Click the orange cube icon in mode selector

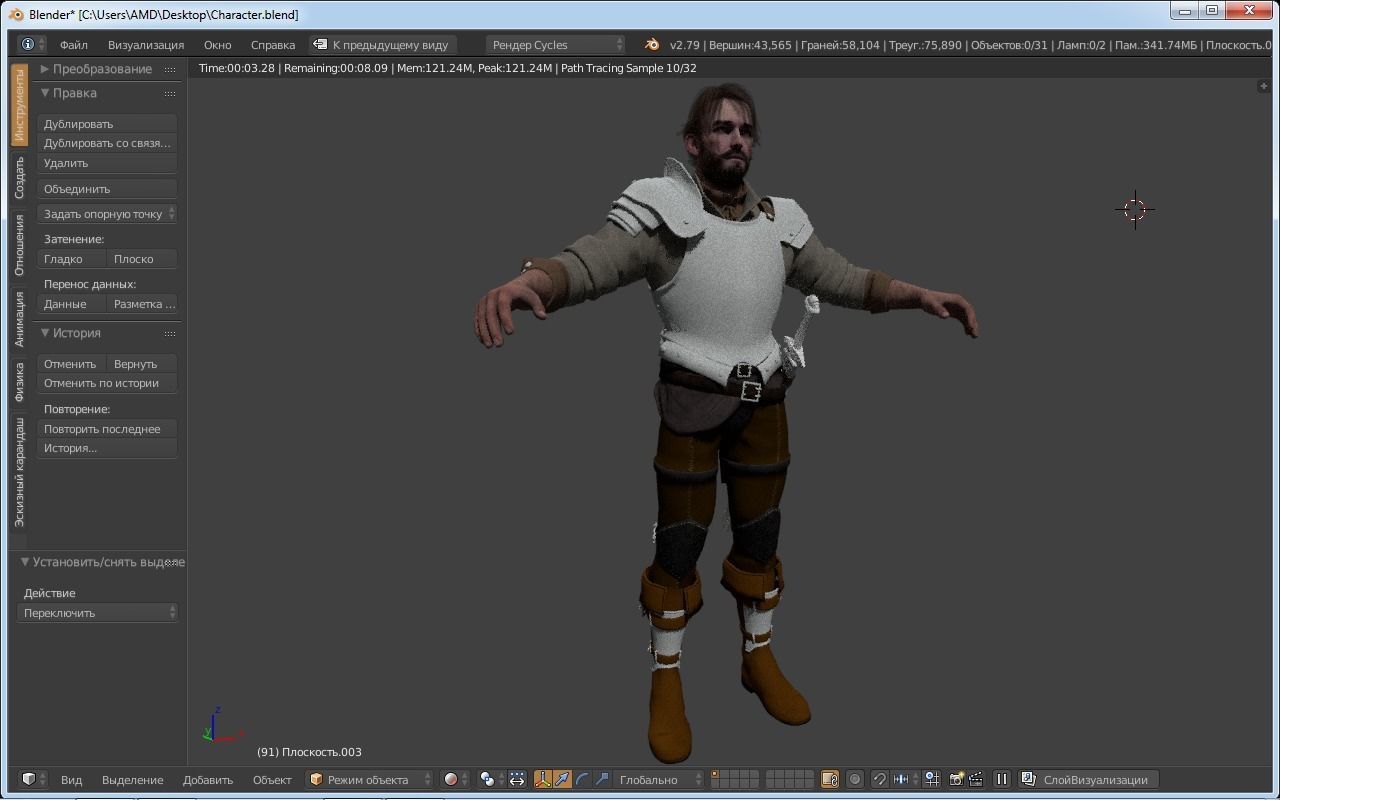pos(316,780)
